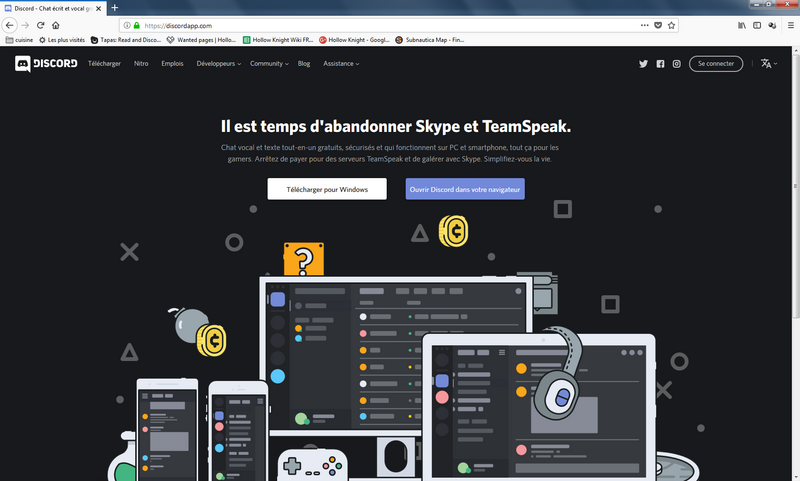Go to the Blog nav item
Screen dimensions: 800x481
point(304,64)
